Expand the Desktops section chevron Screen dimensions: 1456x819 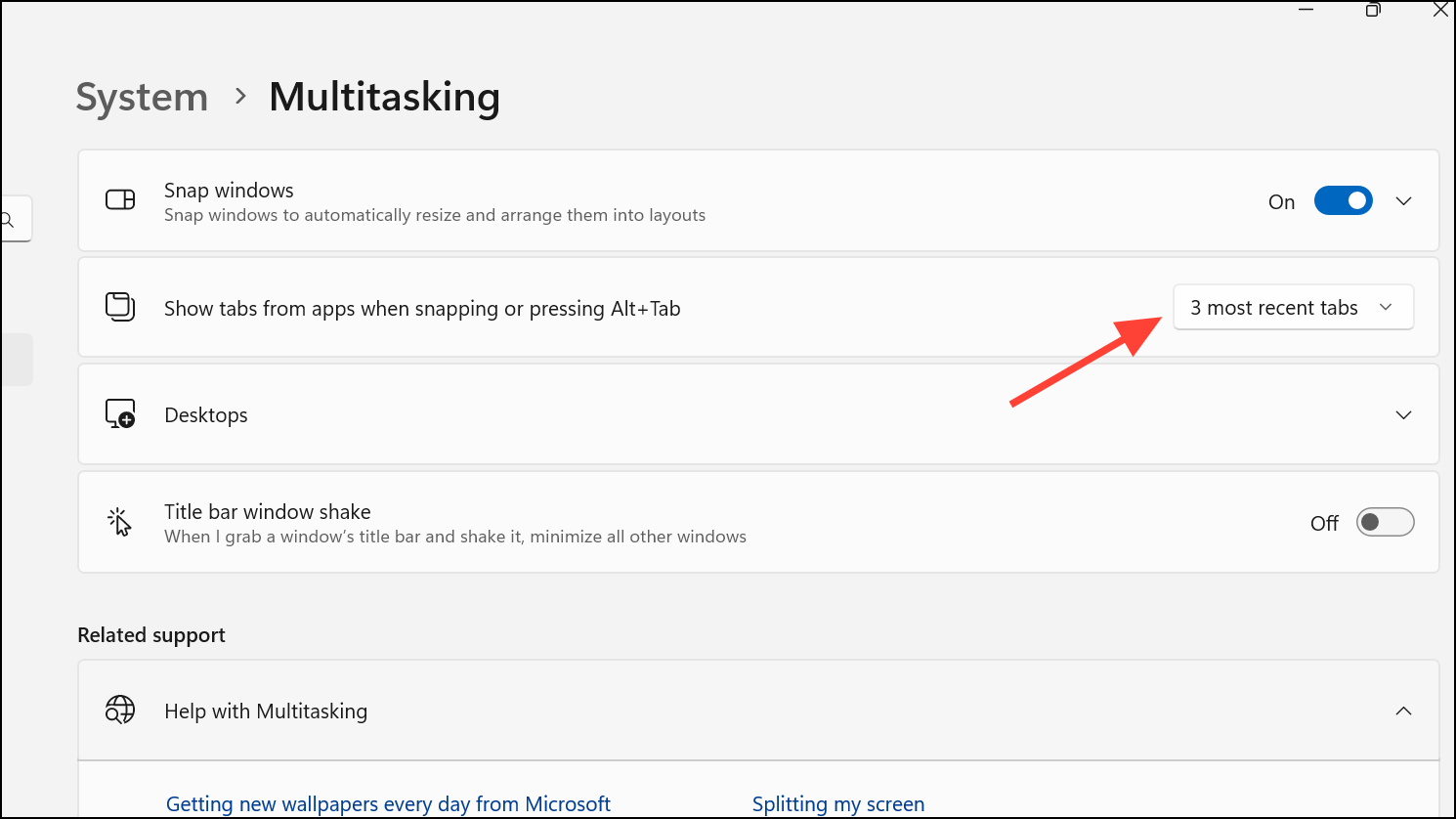tap(1403, 414)
